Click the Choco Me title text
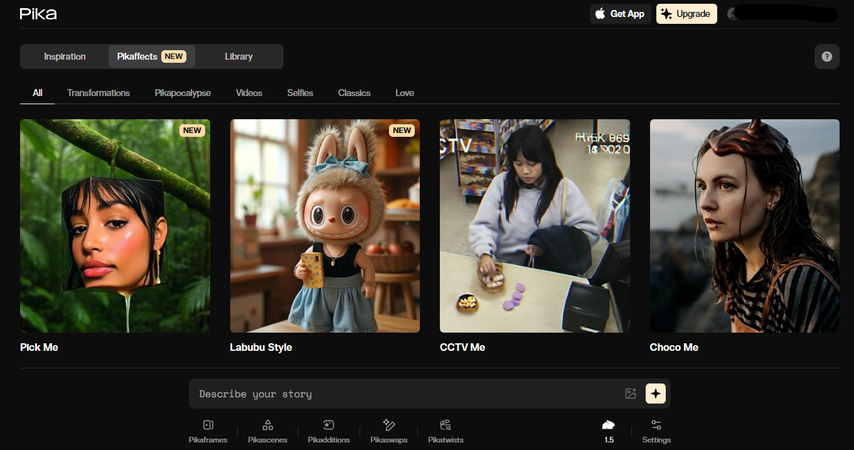 (674, 348)
